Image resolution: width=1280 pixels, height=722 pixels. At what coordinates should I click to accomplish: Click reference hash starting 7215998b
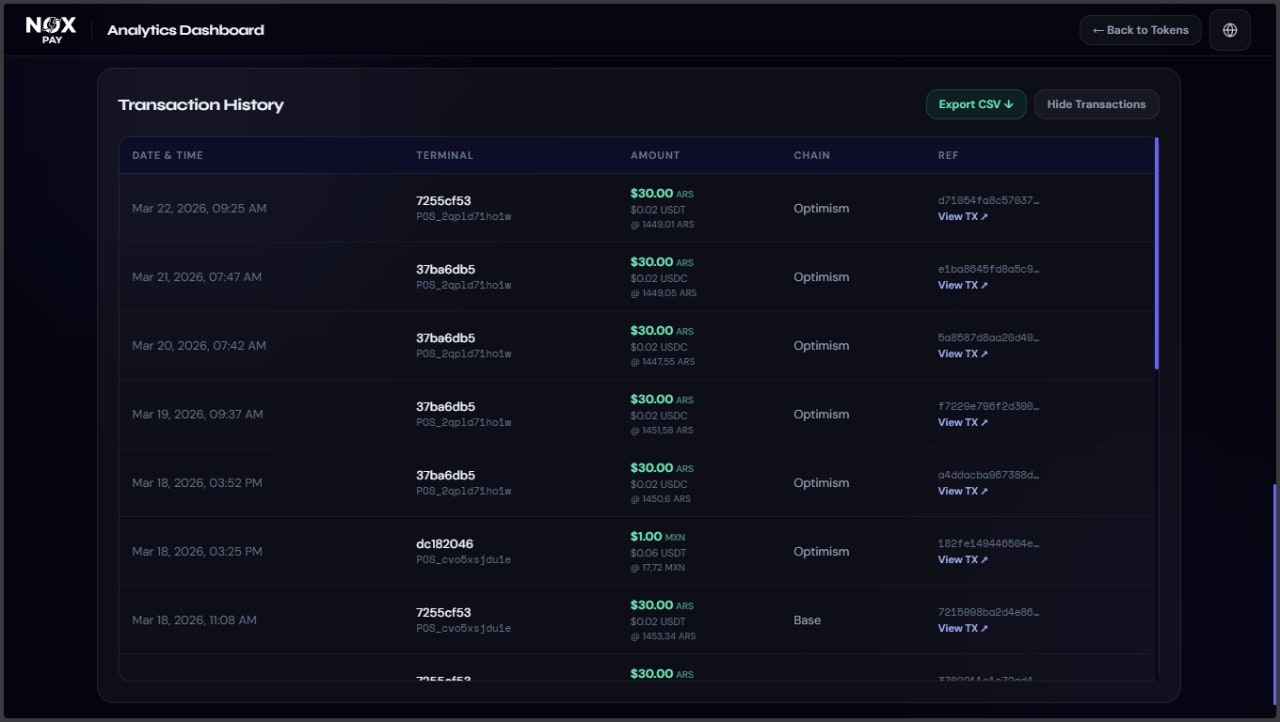point(988,612)
